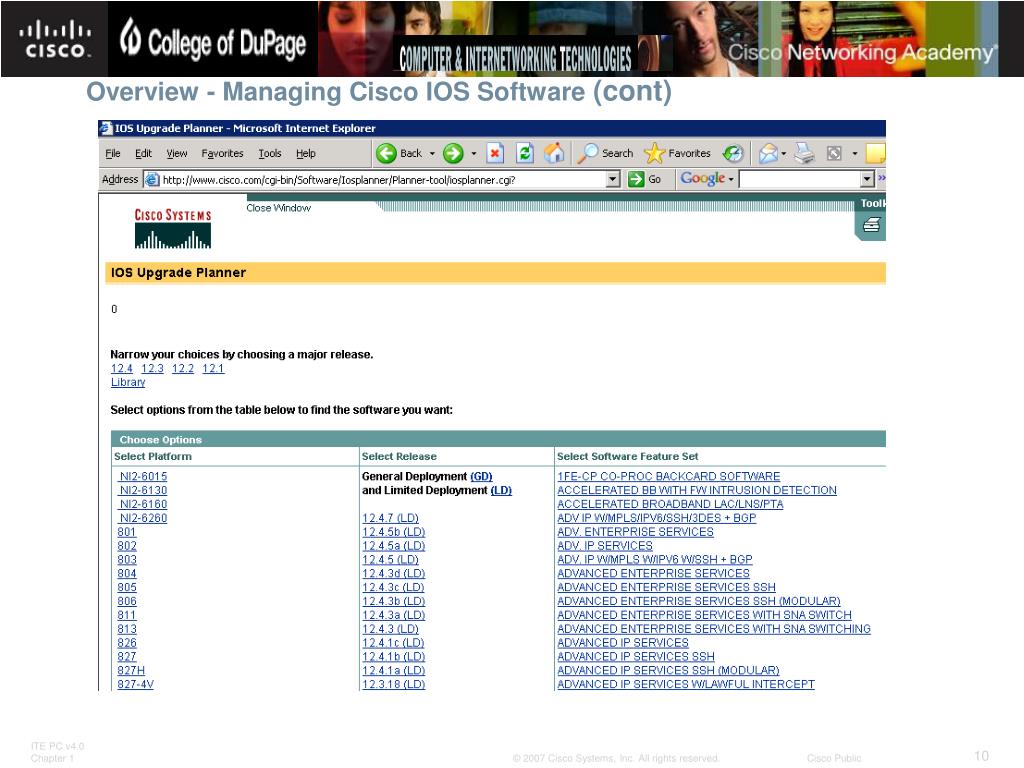The image size is (1024, 768).
Task: Open the Google toolbar dropdown arrow
Action: (x=731, y=179)
